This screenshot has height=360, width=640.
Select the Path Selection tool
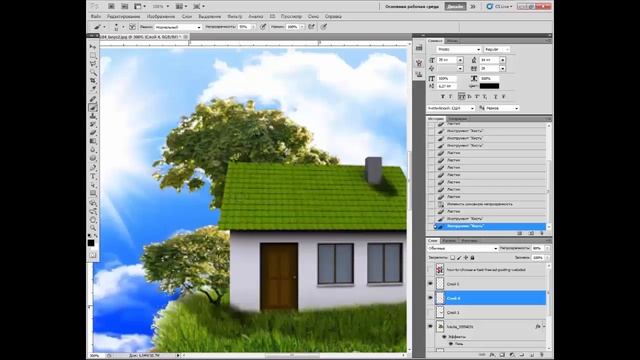(93, 185)
